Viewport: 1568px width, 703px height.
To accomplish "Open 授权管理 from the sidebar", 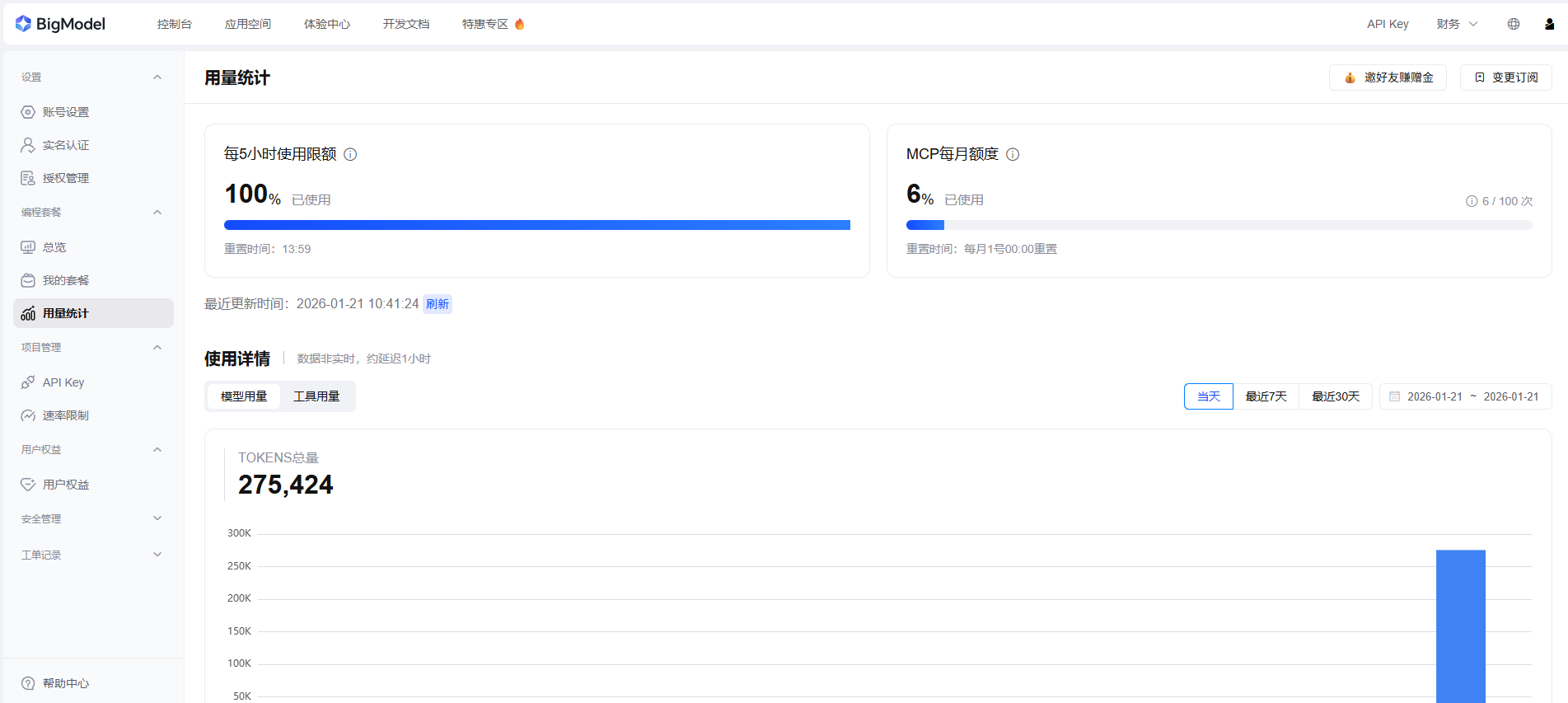I will click(x=66, y=178).
